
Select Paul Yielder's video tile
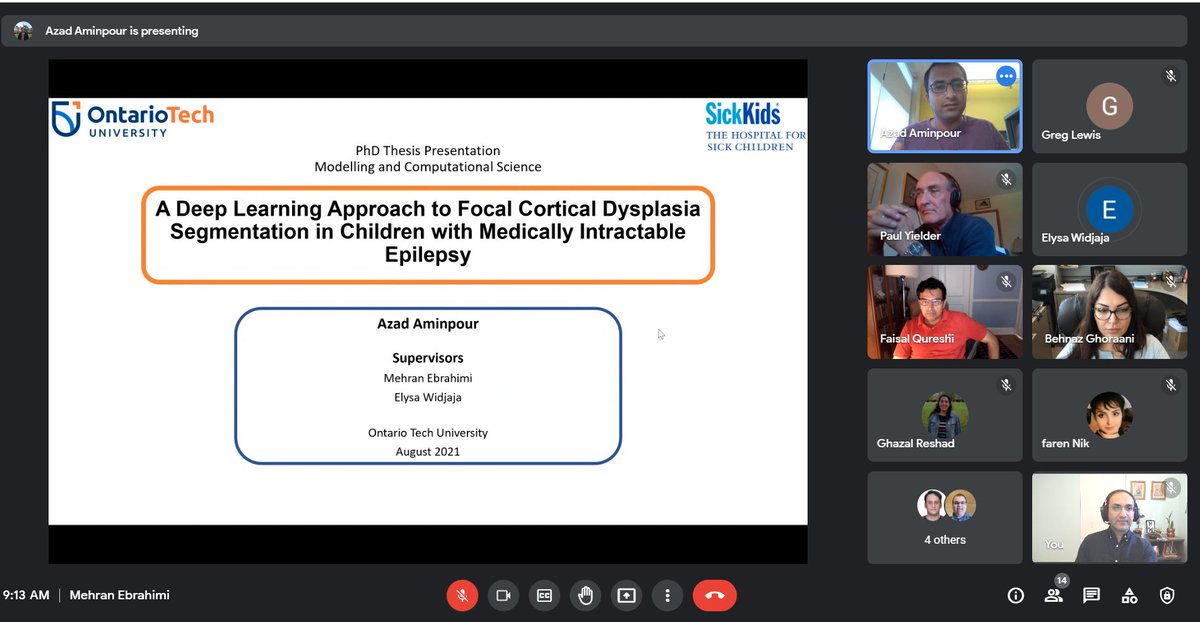pyautogui.click(x=945, y=208)
